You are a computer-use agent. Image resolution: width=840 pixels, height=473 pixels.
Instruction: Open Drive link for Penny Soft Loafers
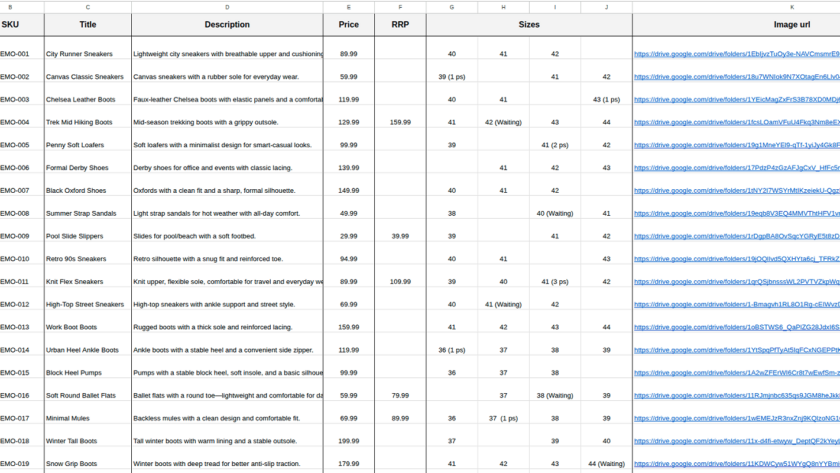pyautogui.click(x=737, y=145)
